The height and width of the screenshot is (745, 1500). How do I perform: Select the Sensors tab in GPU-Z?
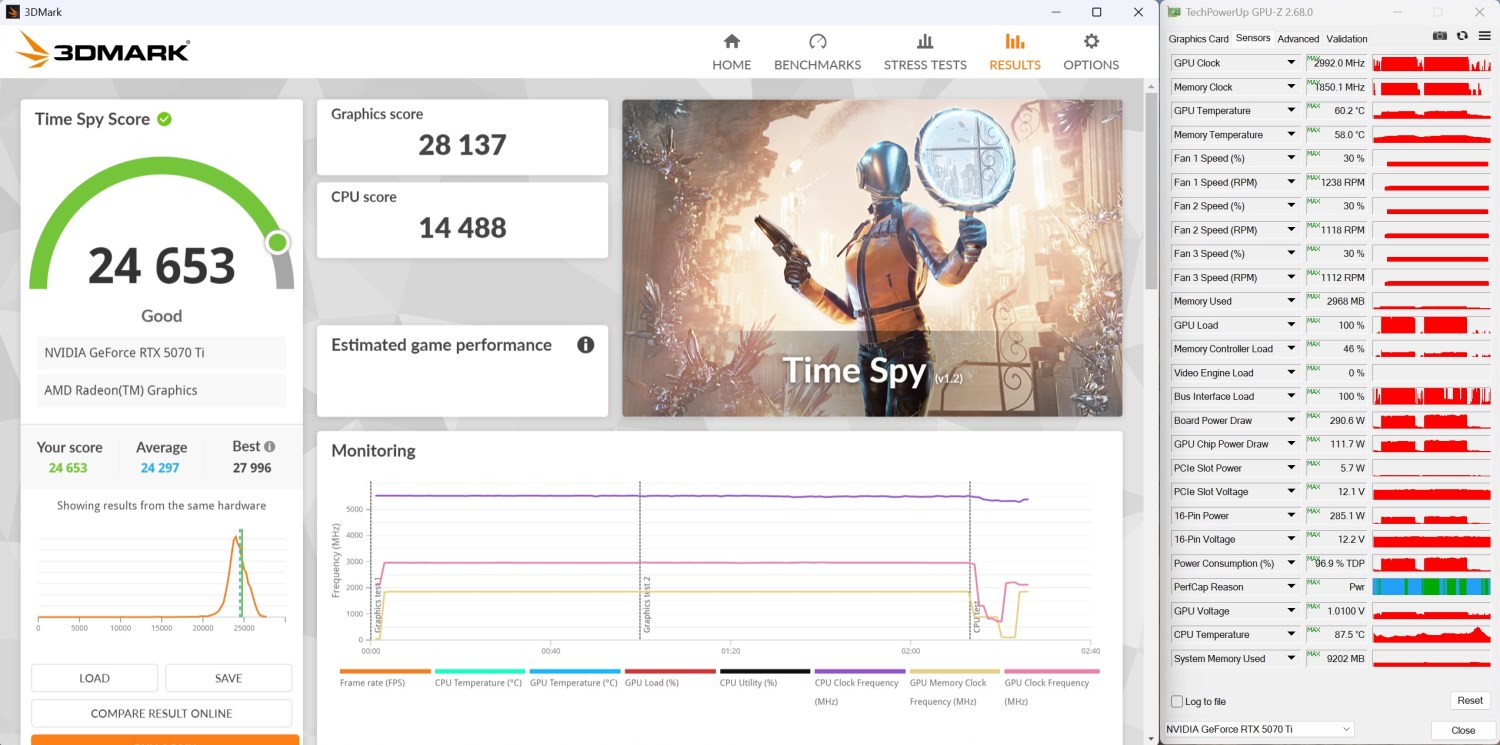click(x=1253, y=38)
